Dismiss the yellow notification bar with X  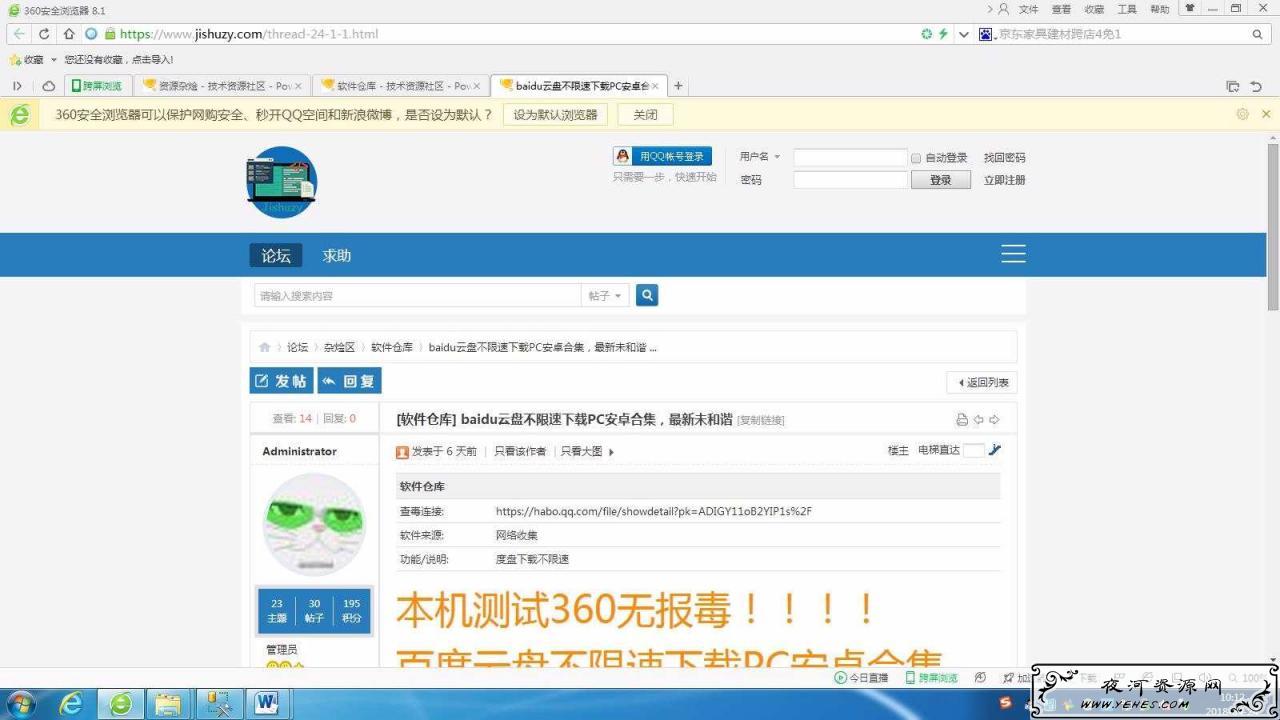pos(1266,114)
